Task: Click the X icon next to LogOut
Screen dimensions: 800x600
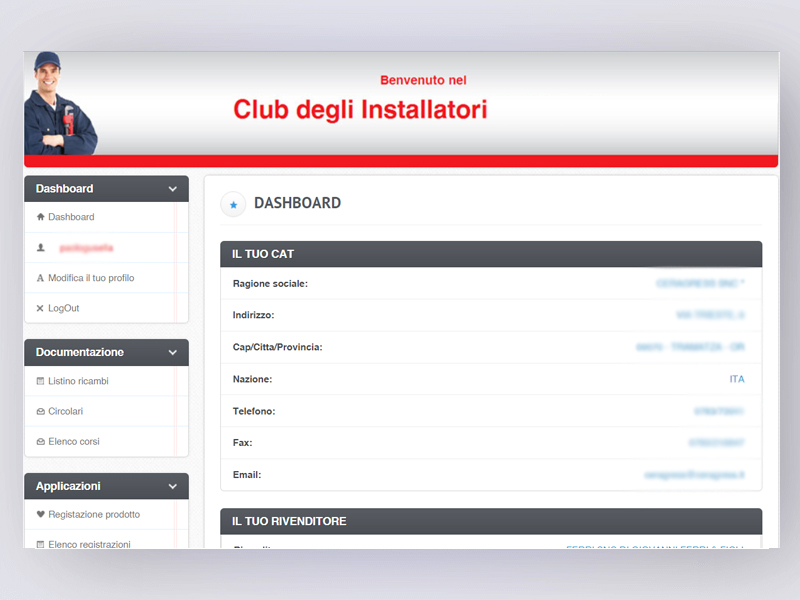Action: [40, 308]
